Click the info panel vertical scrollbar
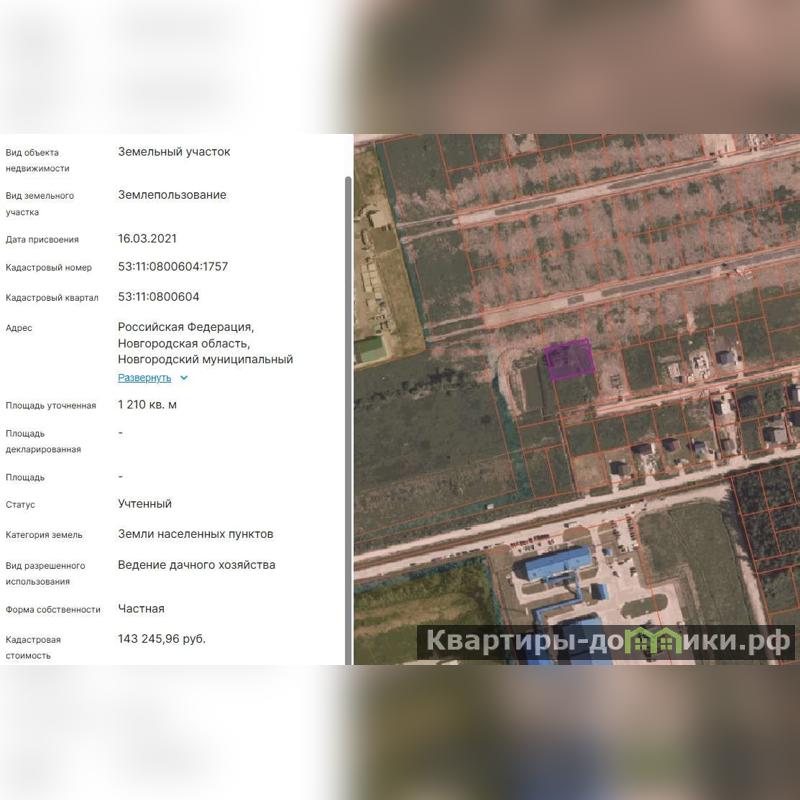Image resolution: width=800 pixels, height=800 pixels. (348, 400)
